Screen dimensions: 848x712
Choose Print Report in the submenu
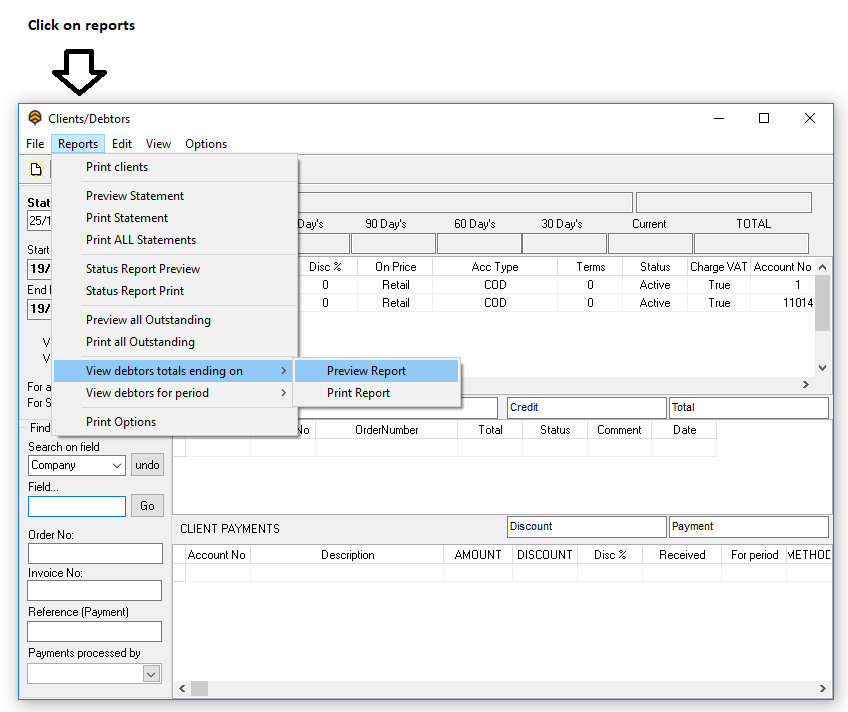pos(358,393)
